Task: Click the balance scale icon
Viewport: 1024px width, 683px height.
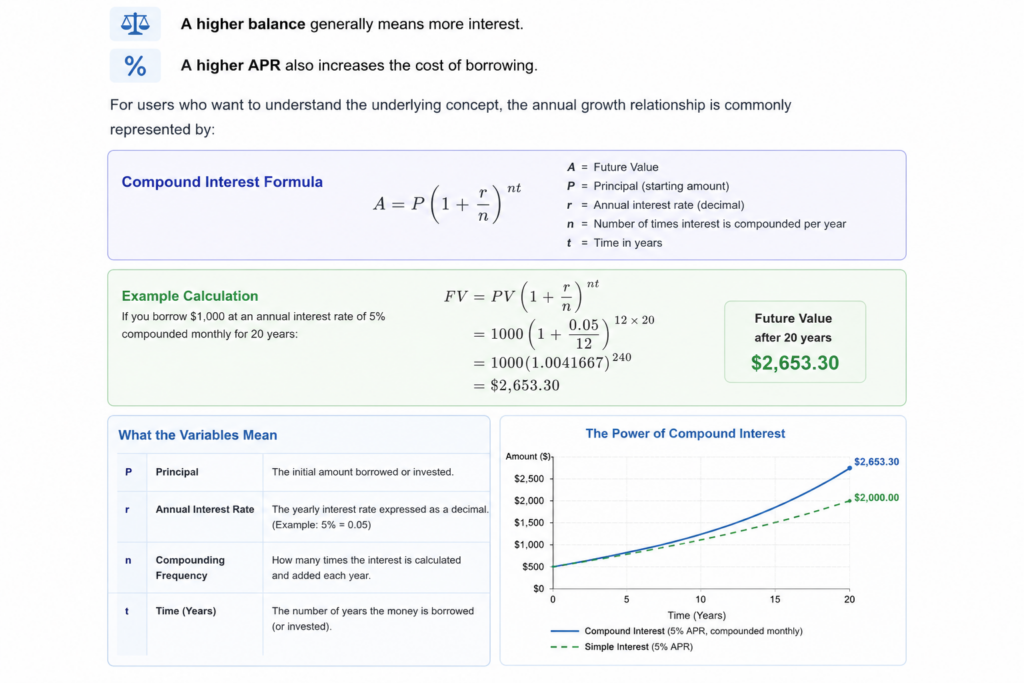Action: coord(135,24)
